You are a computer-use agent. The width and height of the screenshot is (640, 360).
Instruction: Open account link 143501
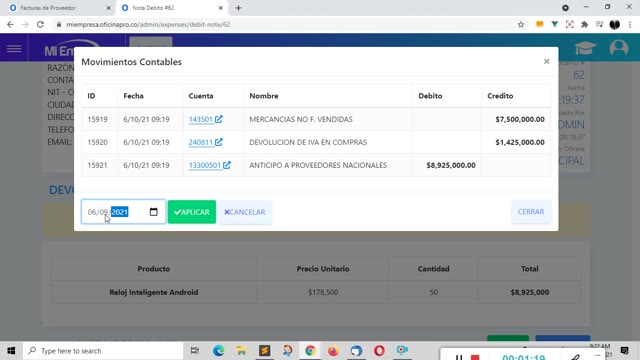point(200,119)
